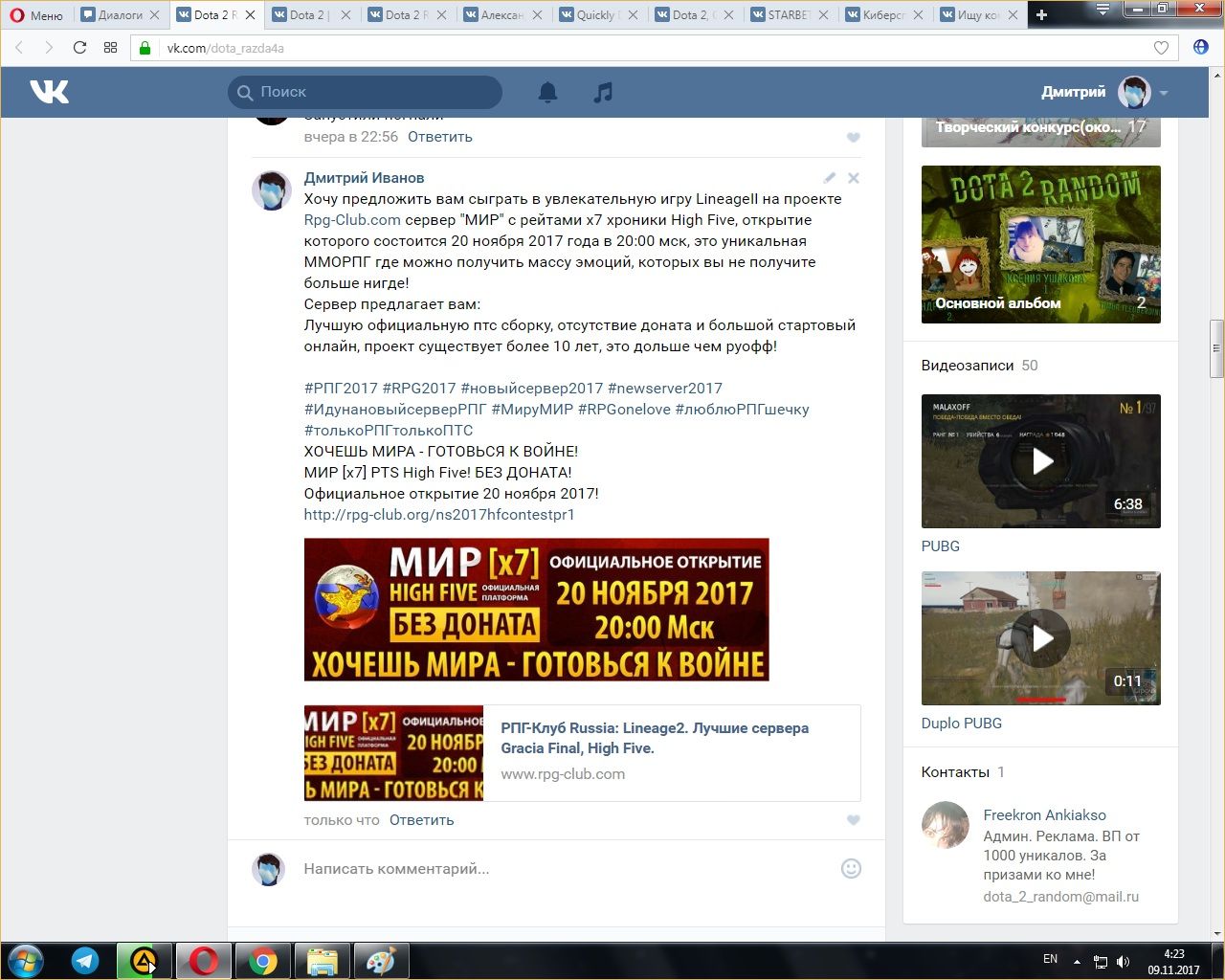Screen dimensions: 1225x980
Task: Open the notifications bell icon
Action: 547,92
